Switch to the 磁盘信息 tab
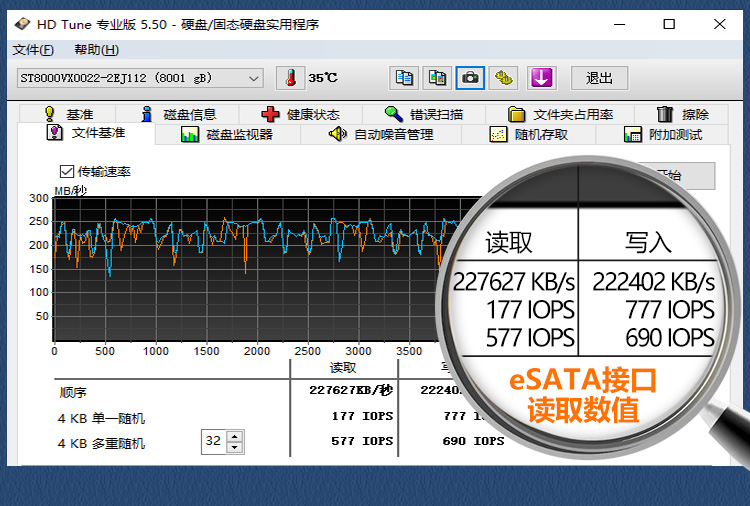The width and height of the screenshot is (750, 506). point(178,114)
